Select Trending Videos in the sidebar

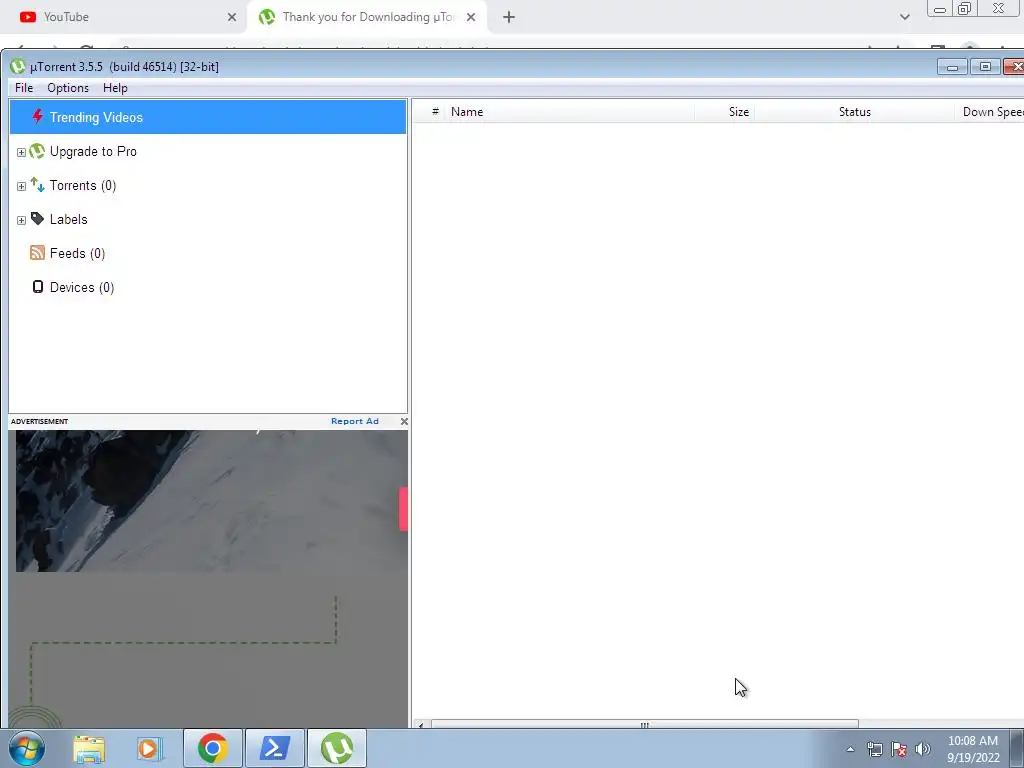click(x=208, y=117)
